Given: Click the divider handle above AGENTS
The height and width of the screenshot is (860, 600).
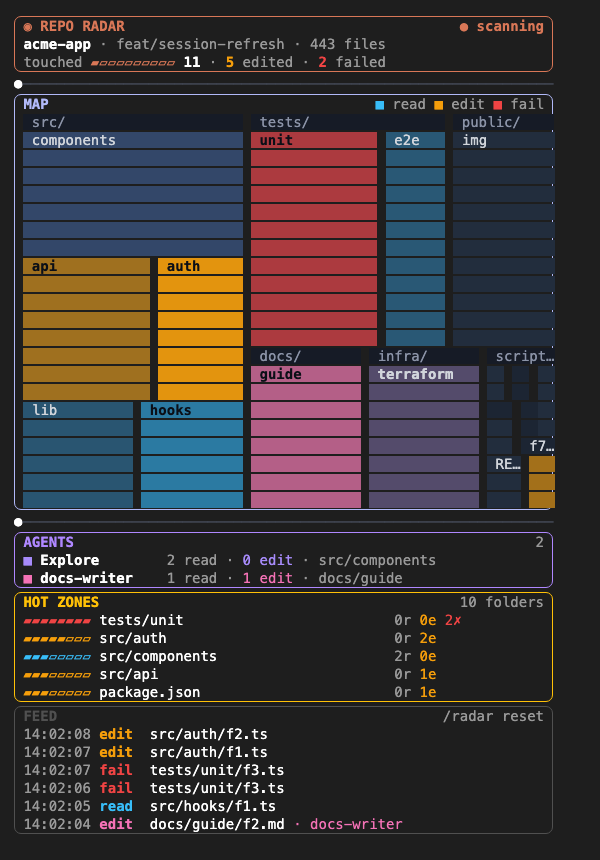Looking at the screenshot, I should tap(18, 522).
